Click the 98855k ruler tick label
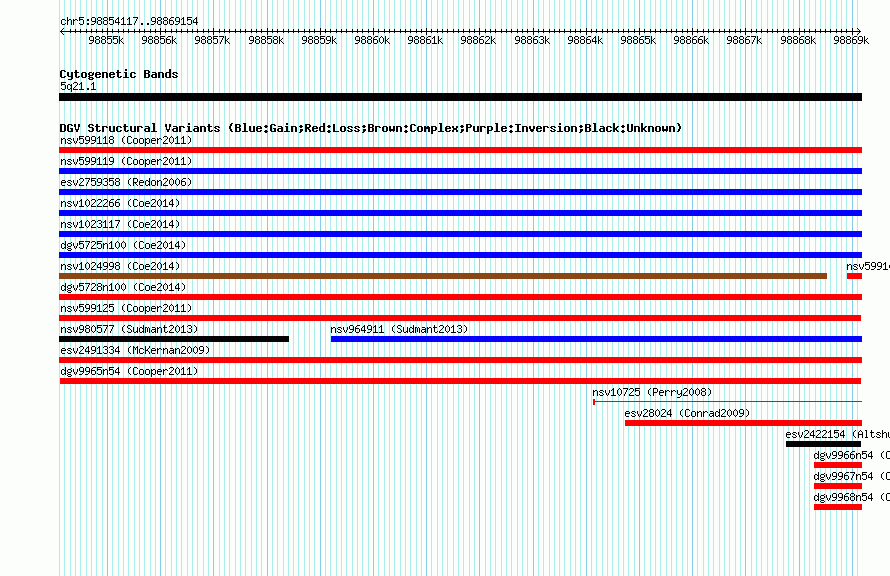This screenshot has height=576, width=890. tap(106, 40)
